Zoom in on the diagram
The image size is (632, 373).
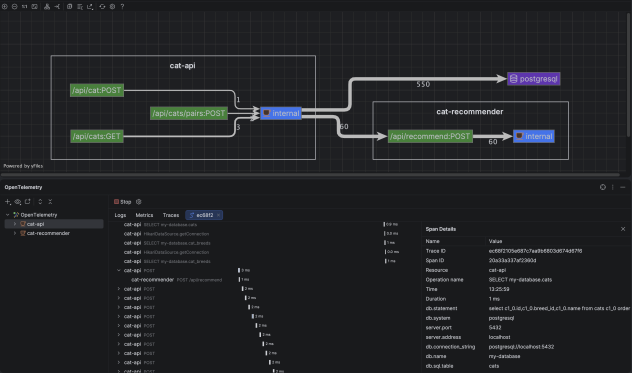point(4,6)
